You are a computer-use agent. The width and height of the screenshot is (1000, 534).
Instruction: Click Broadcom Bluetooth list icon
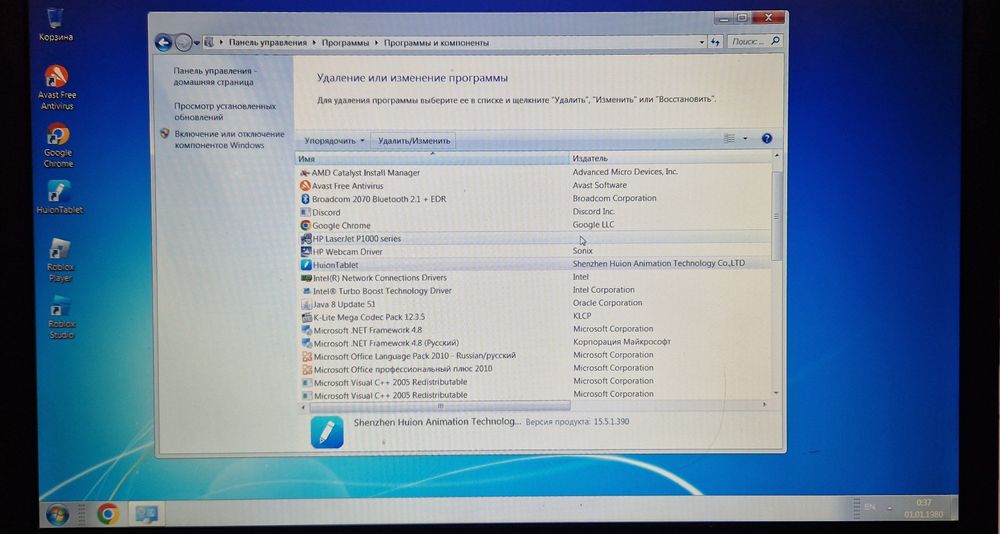click(x=305, y=199)
